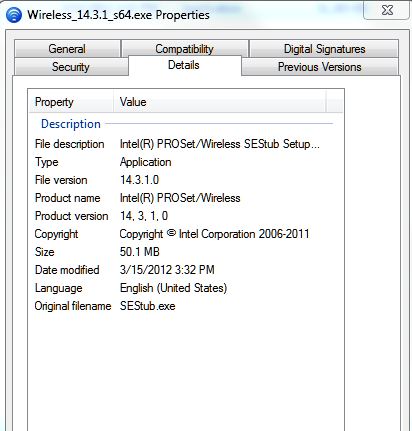This screenshot has width=412, height=431.
Task: Select the SEStub.exe value
Action: pyautogui.click(x=147, y=306)
